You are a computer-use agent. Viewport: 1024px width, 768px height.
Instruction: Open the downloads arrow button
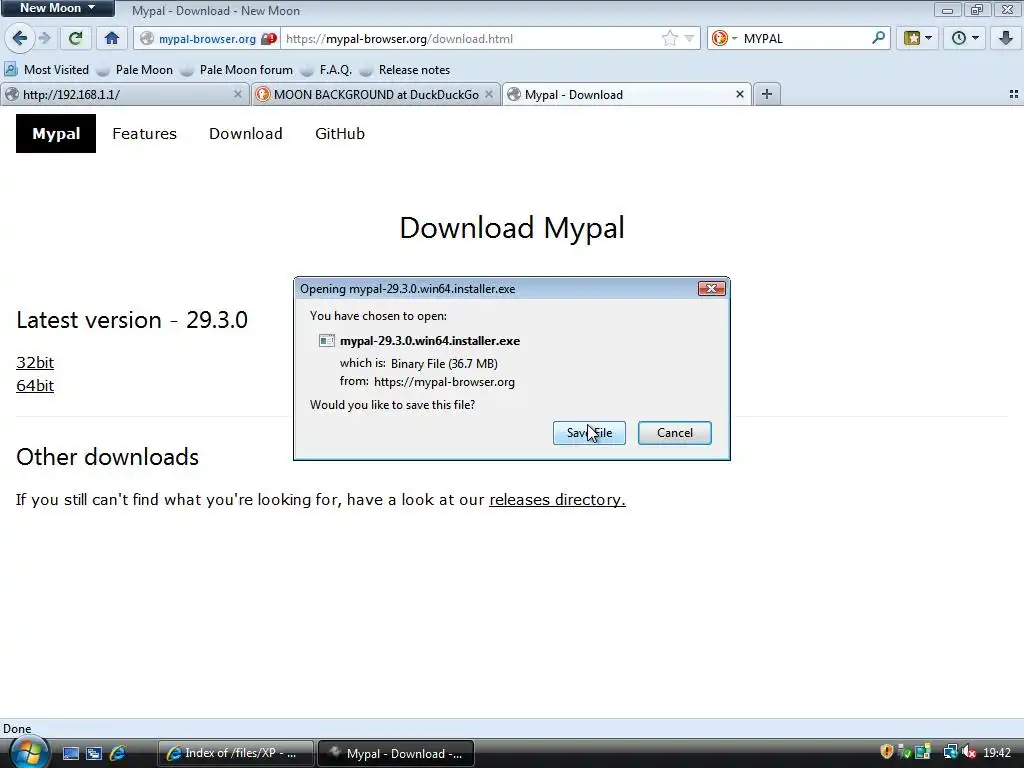pos(1005,39)
